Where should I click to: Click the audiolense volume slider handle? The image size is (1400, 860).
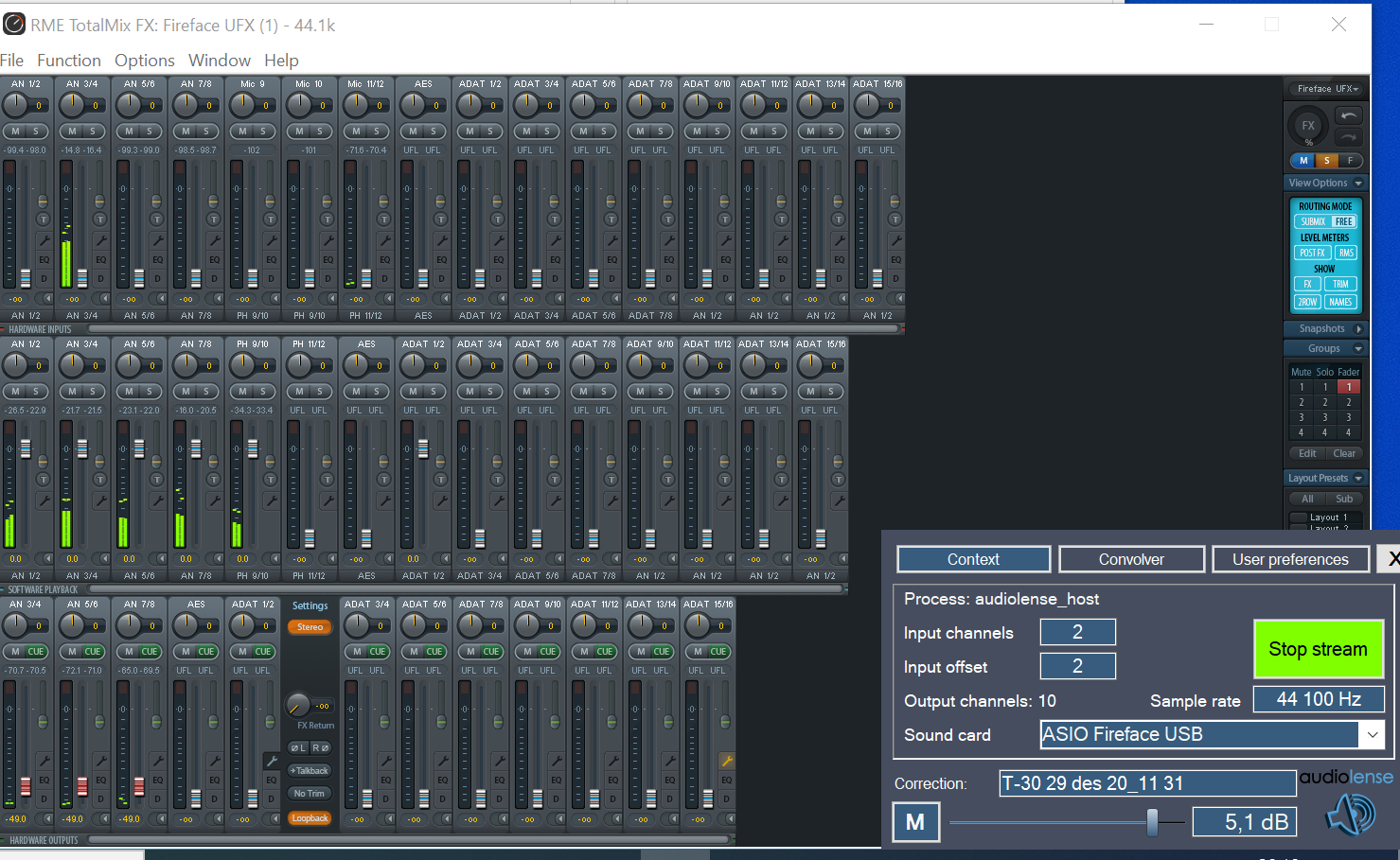point(1152,822)
